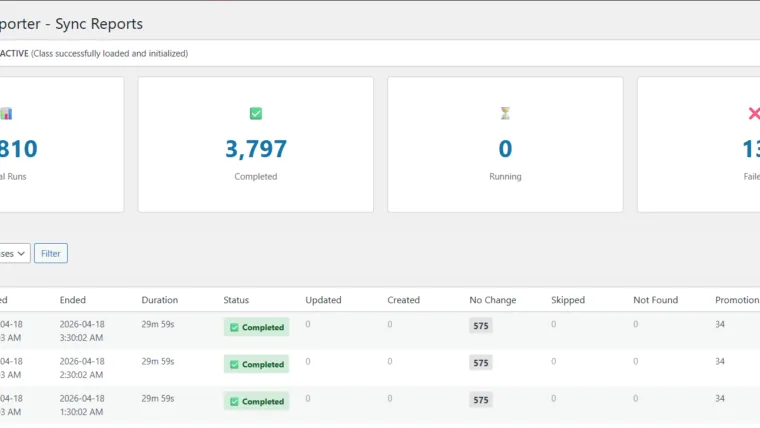Click the bar chart icon in Total Runs card
Image resolution: width=760 pixels, height=428 pixels.
click(6, 114)
